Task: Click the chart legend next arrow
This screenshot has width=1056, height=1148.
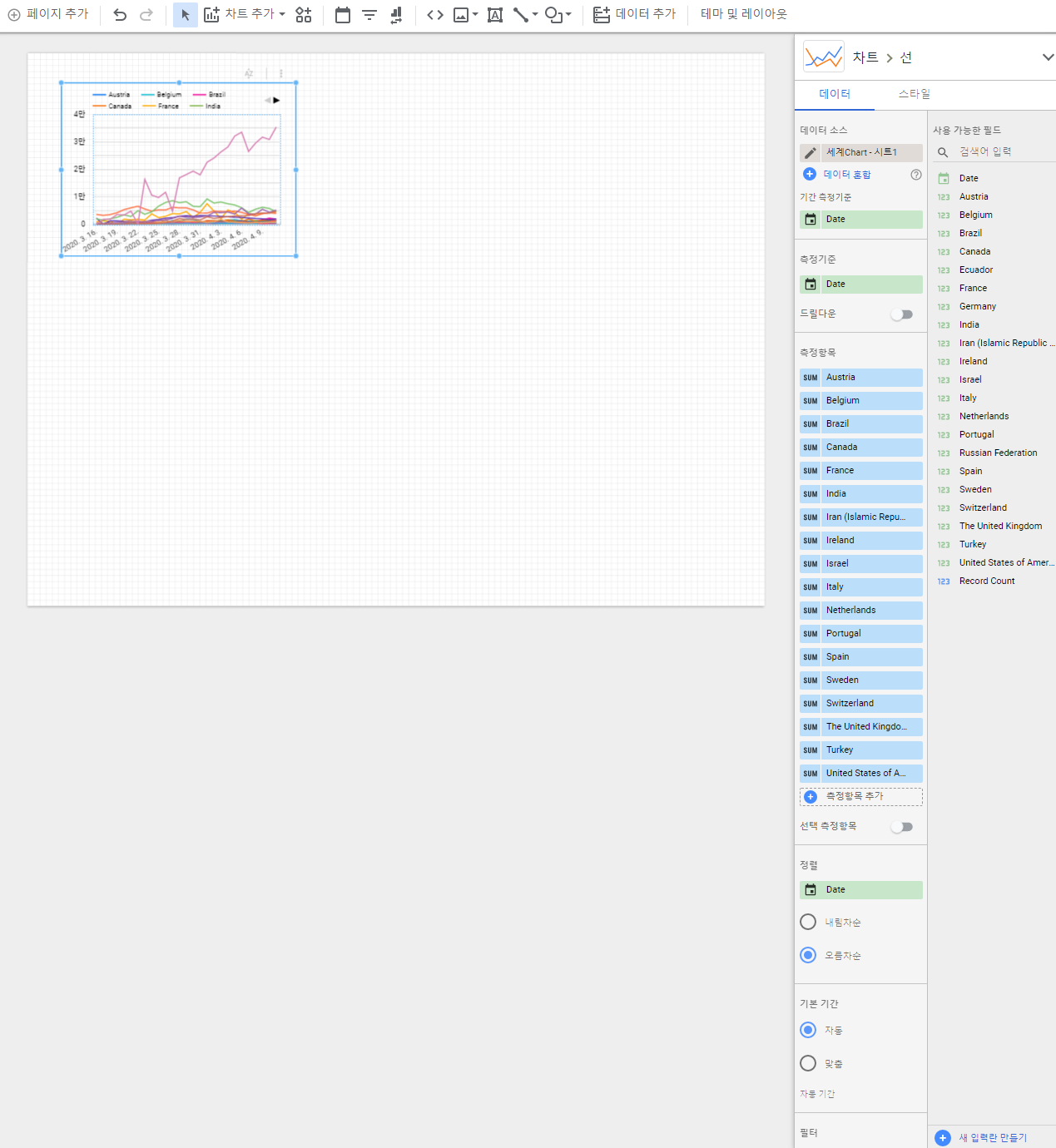Action: [276, 100]
